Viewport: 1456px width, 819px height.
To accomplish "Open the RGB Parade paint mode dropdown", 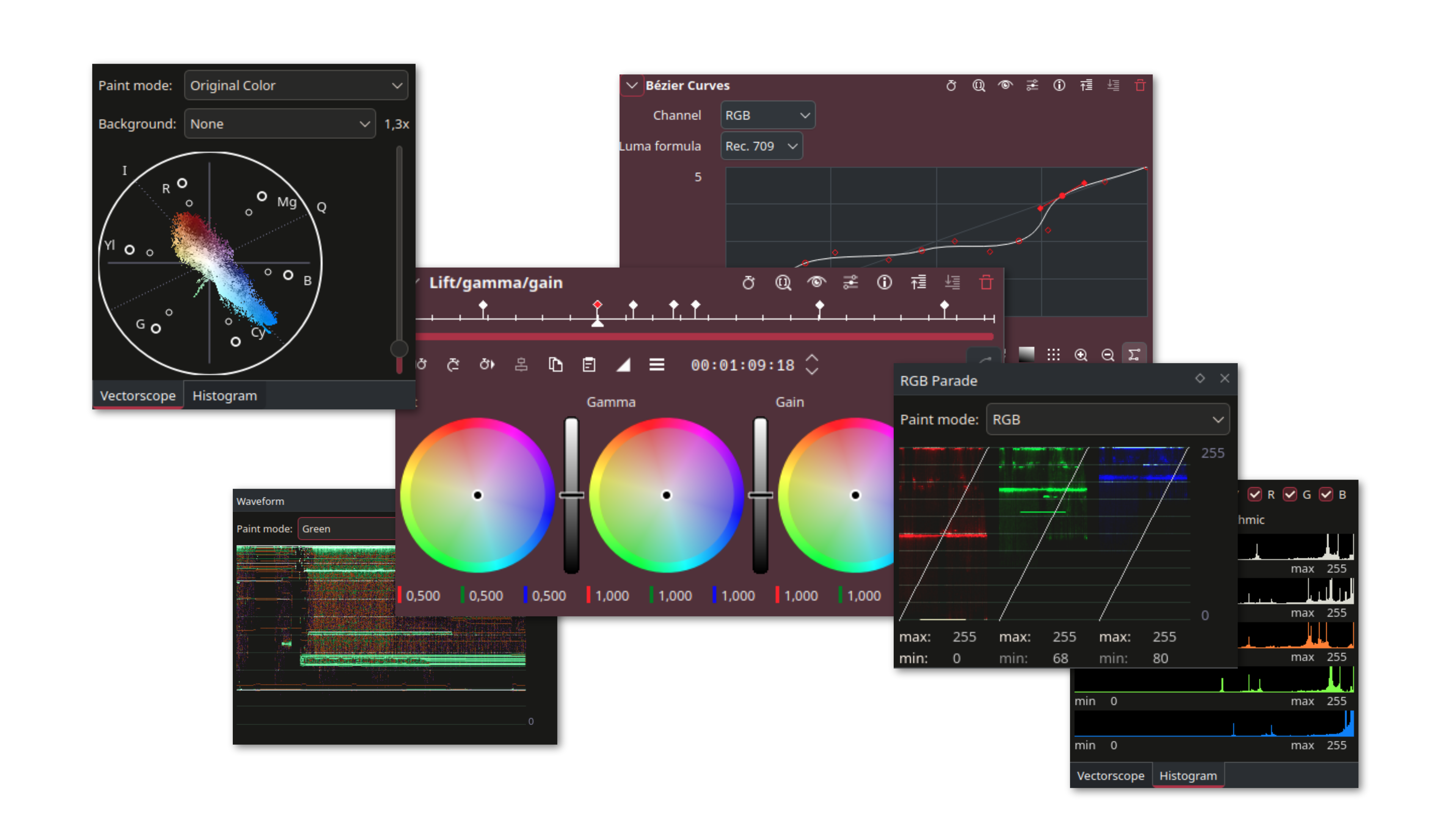I will (x=1108, y=419).
